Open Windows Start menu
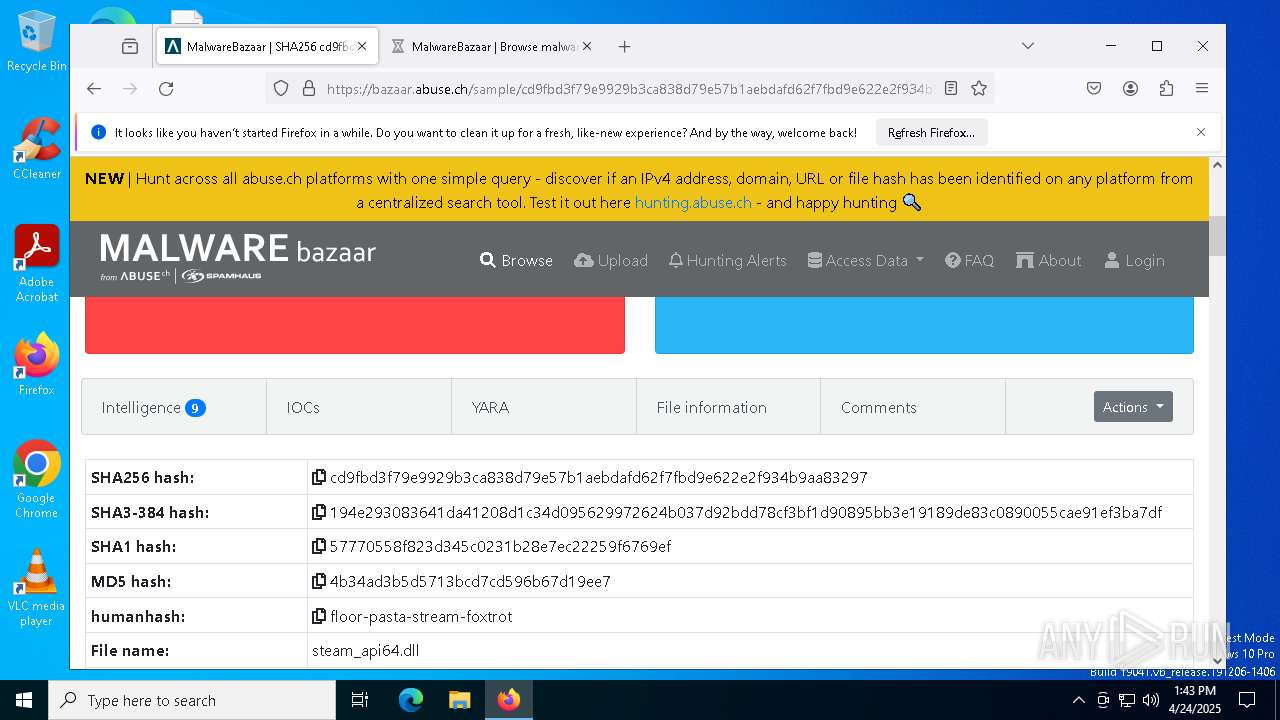Viewport: 1280px width, 720px height. 24,700
